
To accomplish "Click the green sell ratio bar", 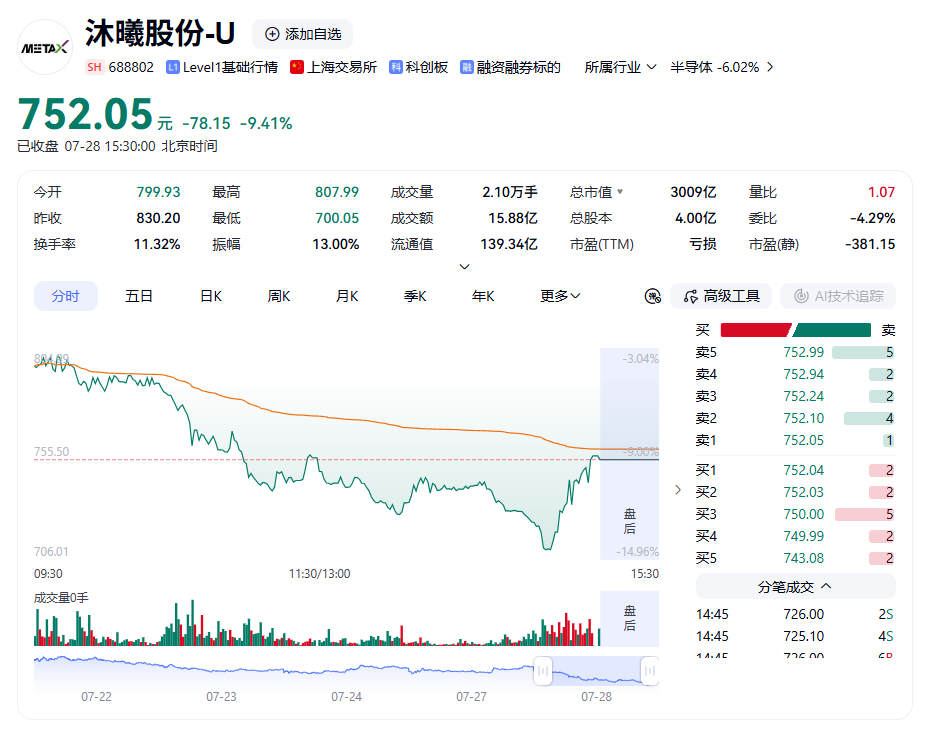I will point(832,330).
